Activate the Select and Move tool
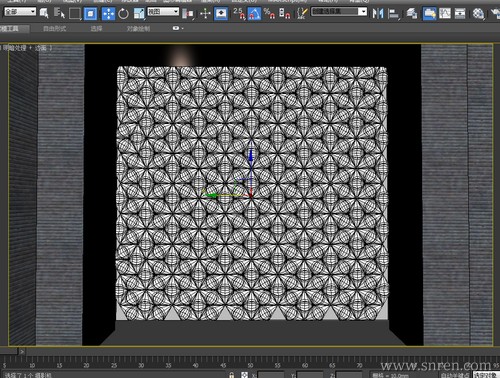Viewport: 500px width, 378px height. (108, 14)
